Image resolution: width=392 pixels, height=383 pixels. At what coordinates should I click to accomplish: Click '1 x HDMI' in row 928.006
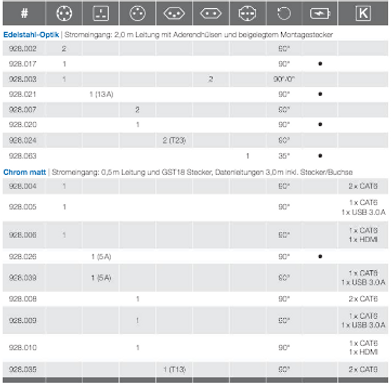point(363,239)
